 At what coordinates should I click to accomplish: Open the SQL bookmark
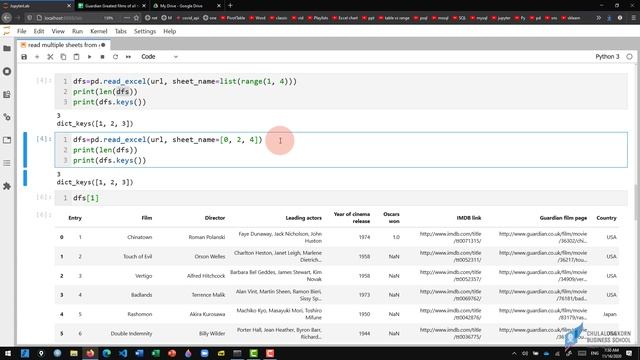pos(459,18)
